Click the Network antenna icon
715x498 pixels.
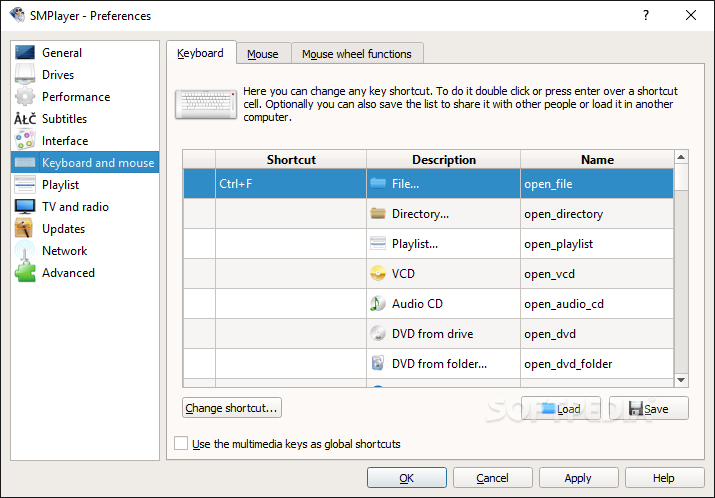25,250
